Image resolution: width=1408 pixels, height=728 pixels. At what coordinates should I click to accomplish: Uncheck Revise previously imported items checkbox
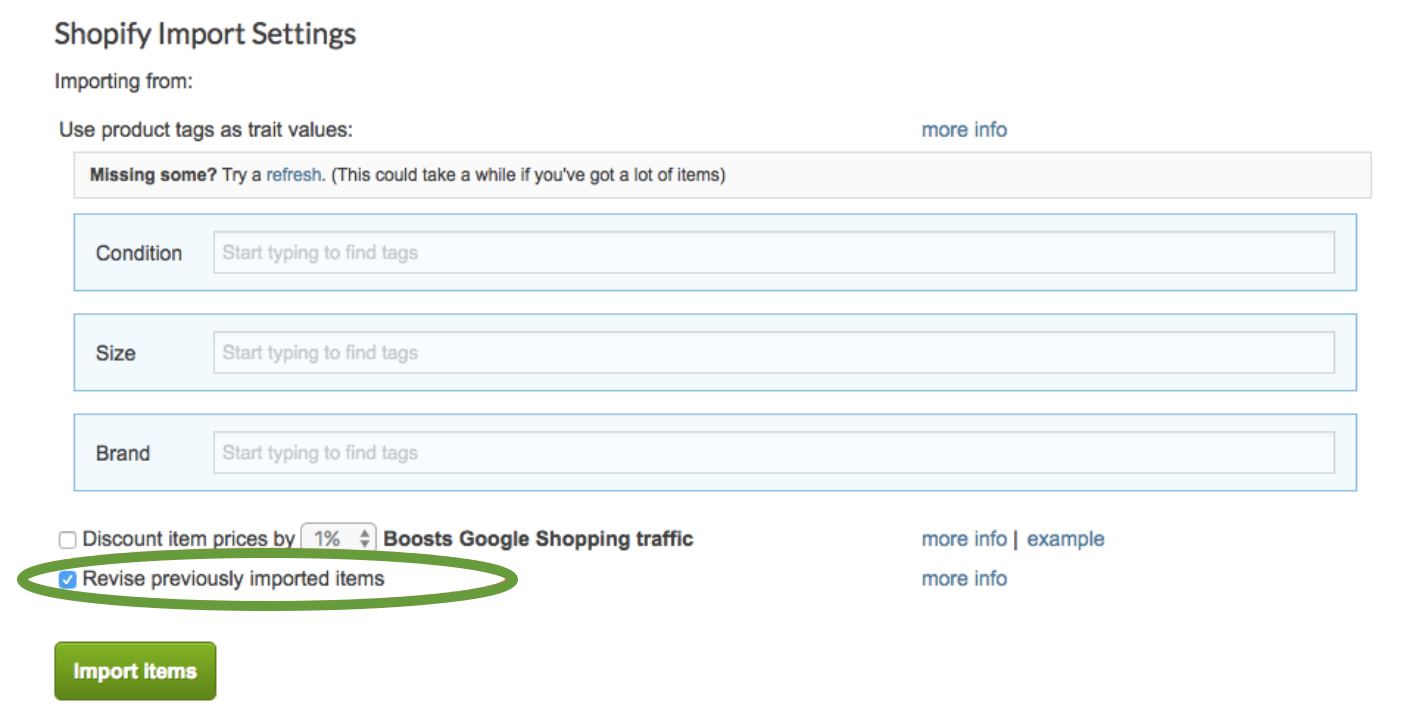(x=68, y=579)
